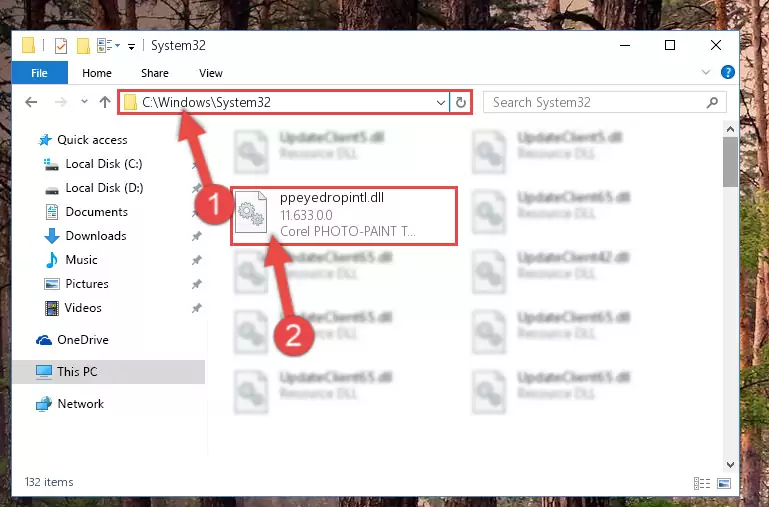Select Network in the navigation pane

(80, 404)
